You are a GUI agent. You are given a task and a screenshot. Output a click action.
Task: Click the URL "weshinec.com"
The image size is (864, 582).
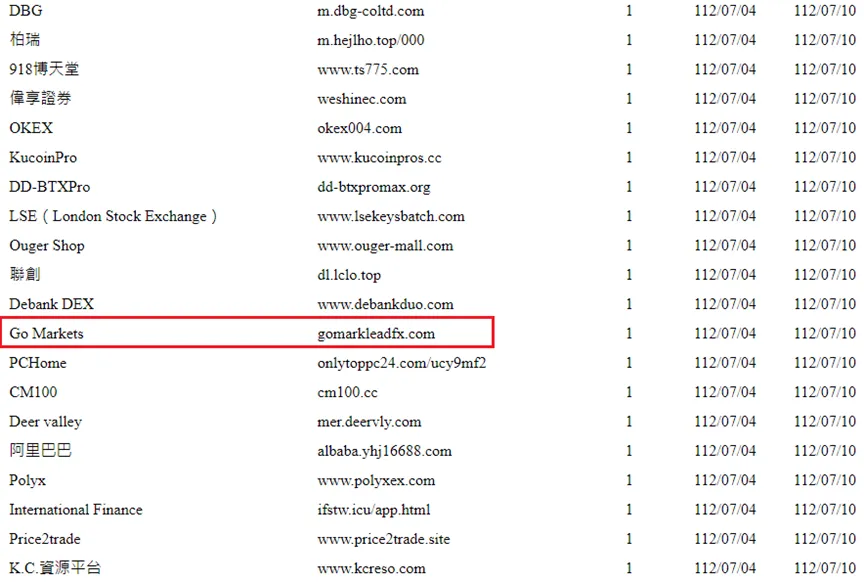[361, 99]
